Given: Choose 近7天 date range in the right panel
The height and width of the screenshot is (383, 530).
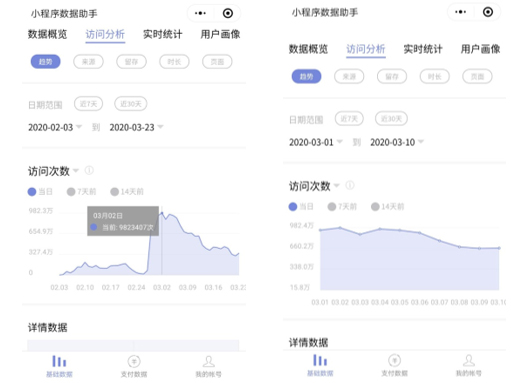Looking at the screenshot, I should (x=349, y=119).
